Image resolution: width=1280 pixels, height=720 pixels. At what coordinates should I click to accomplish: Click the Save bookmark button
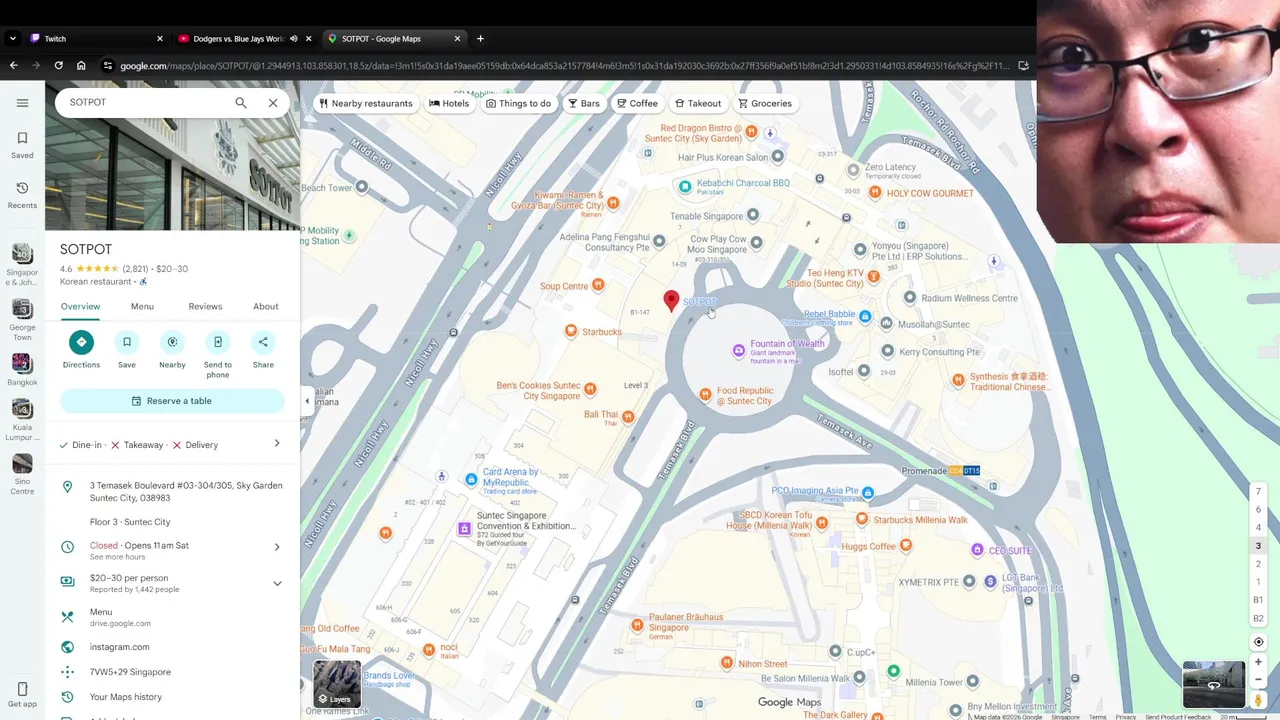point(127,342)
